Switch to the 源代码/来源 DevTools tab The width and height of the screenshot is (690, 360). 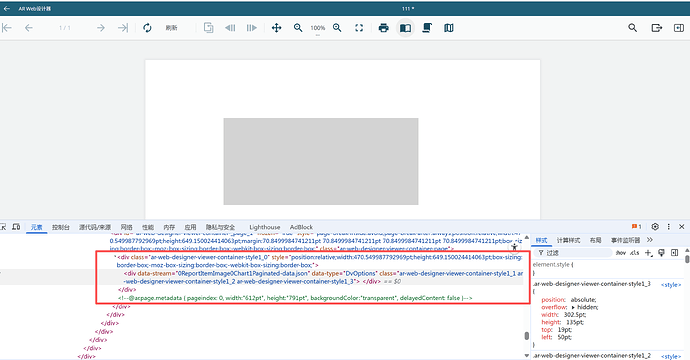[x=95, y=227]
